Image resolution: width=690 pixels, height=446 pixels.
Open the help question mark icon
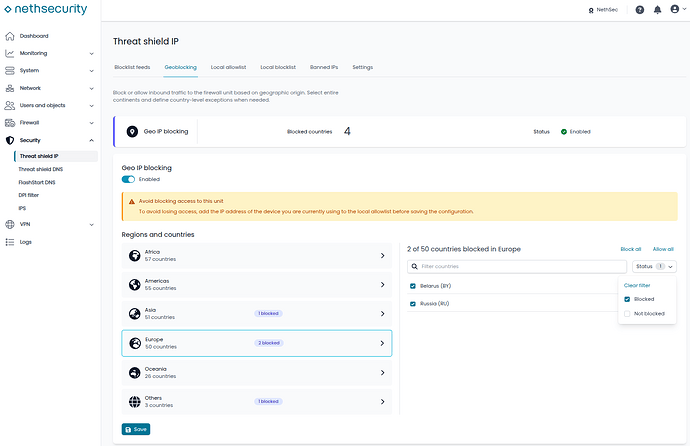point(639,10)
